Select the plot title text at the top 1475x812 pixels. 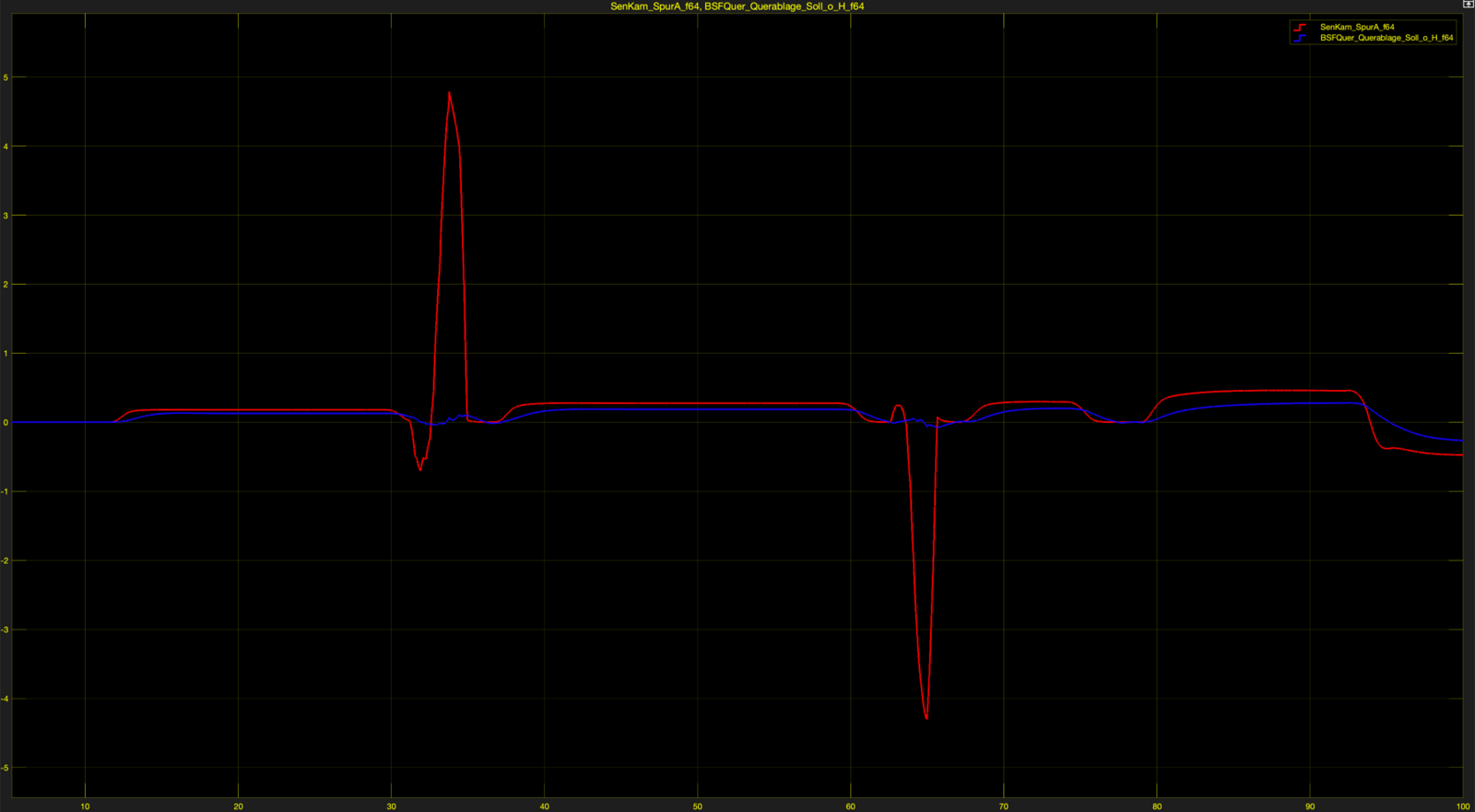[737, 6]
